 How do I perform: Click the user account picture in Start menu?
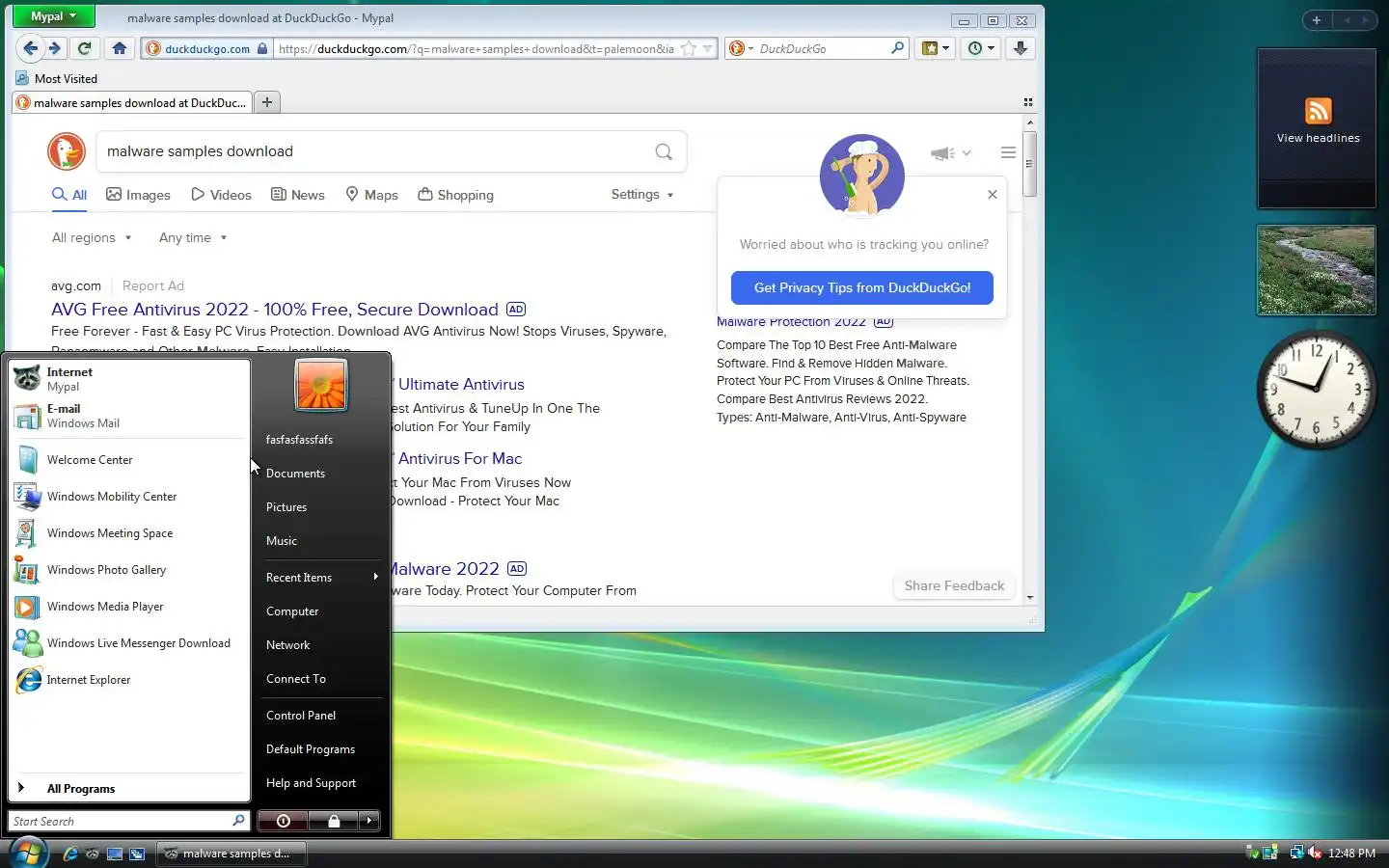321,385
